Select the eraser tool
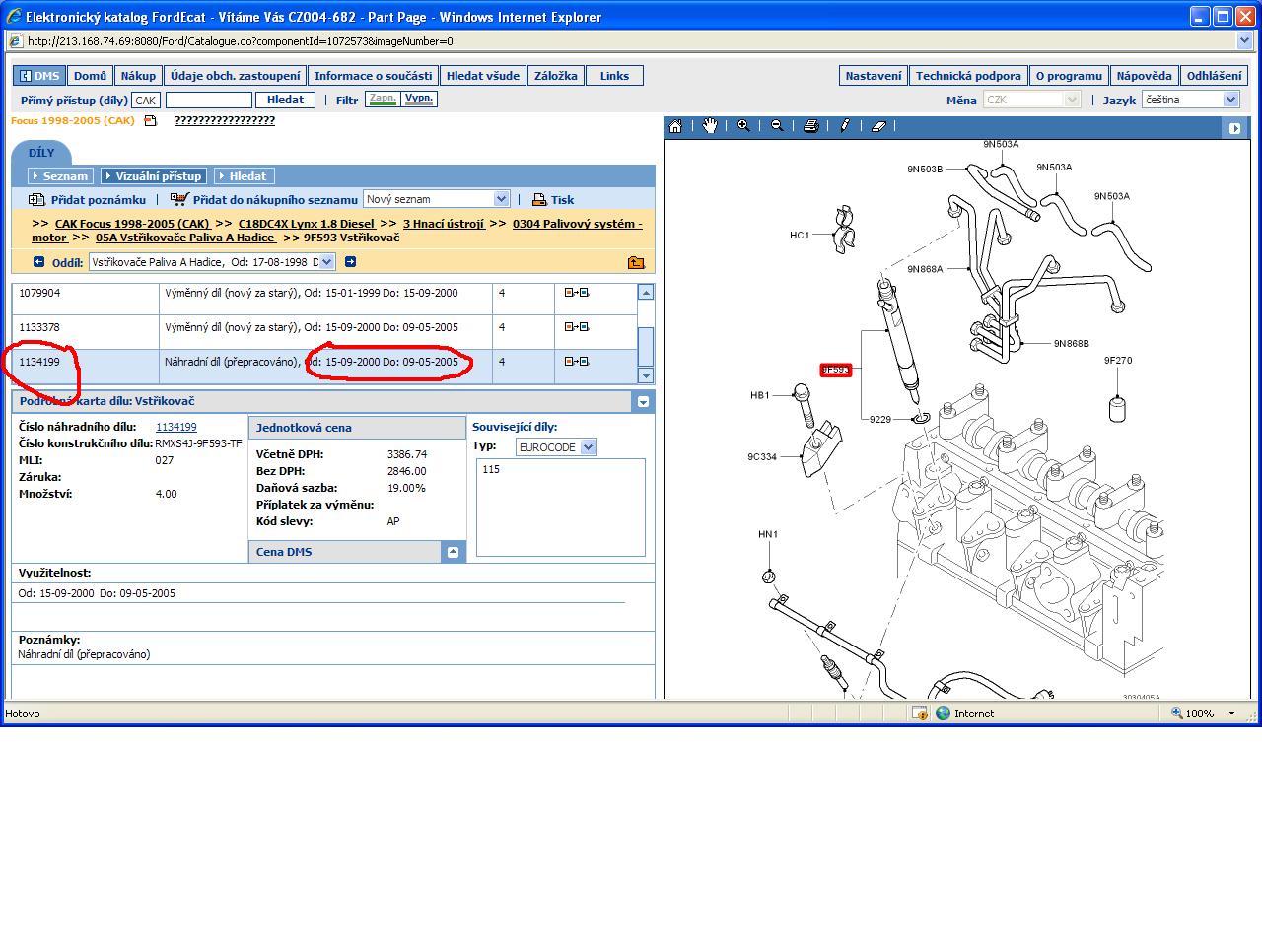The height and width of the screenshot is (952, 1262). pyautogui.click(x=879, y=126)
